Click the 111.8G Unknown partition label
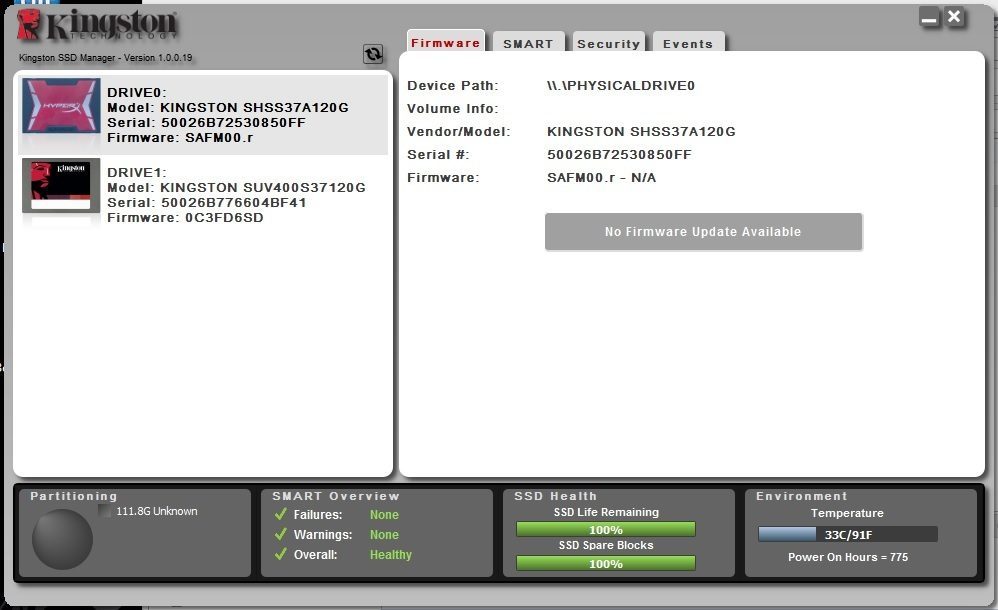This screenshot has width=998, height=610. point(157,511)
